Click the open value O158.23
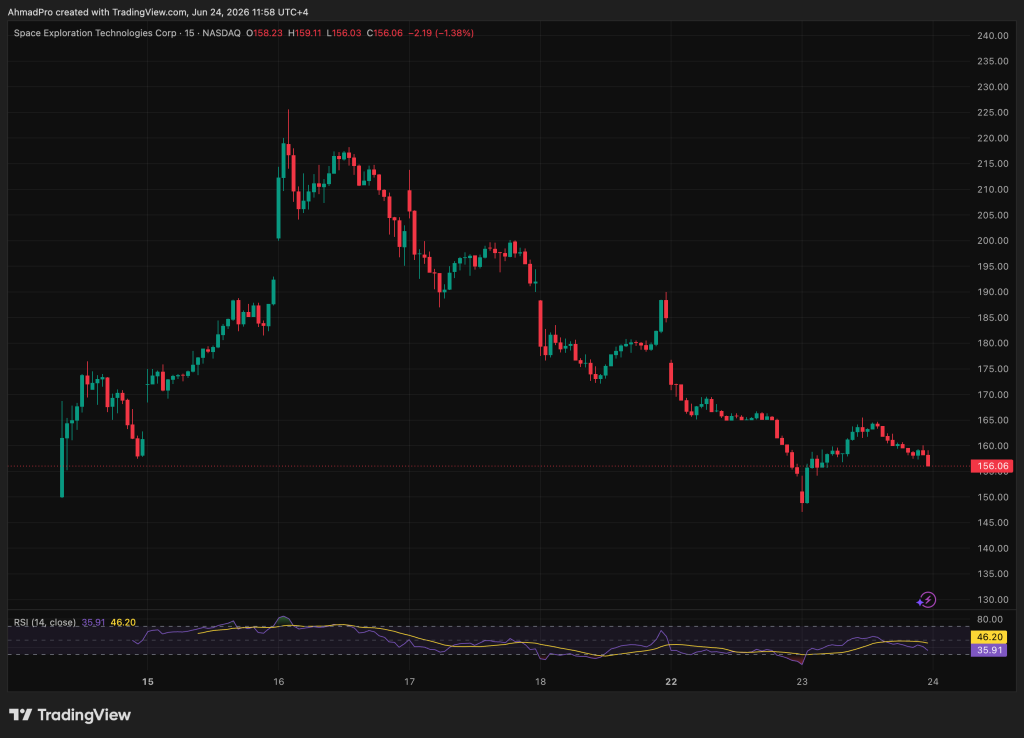 264,33
